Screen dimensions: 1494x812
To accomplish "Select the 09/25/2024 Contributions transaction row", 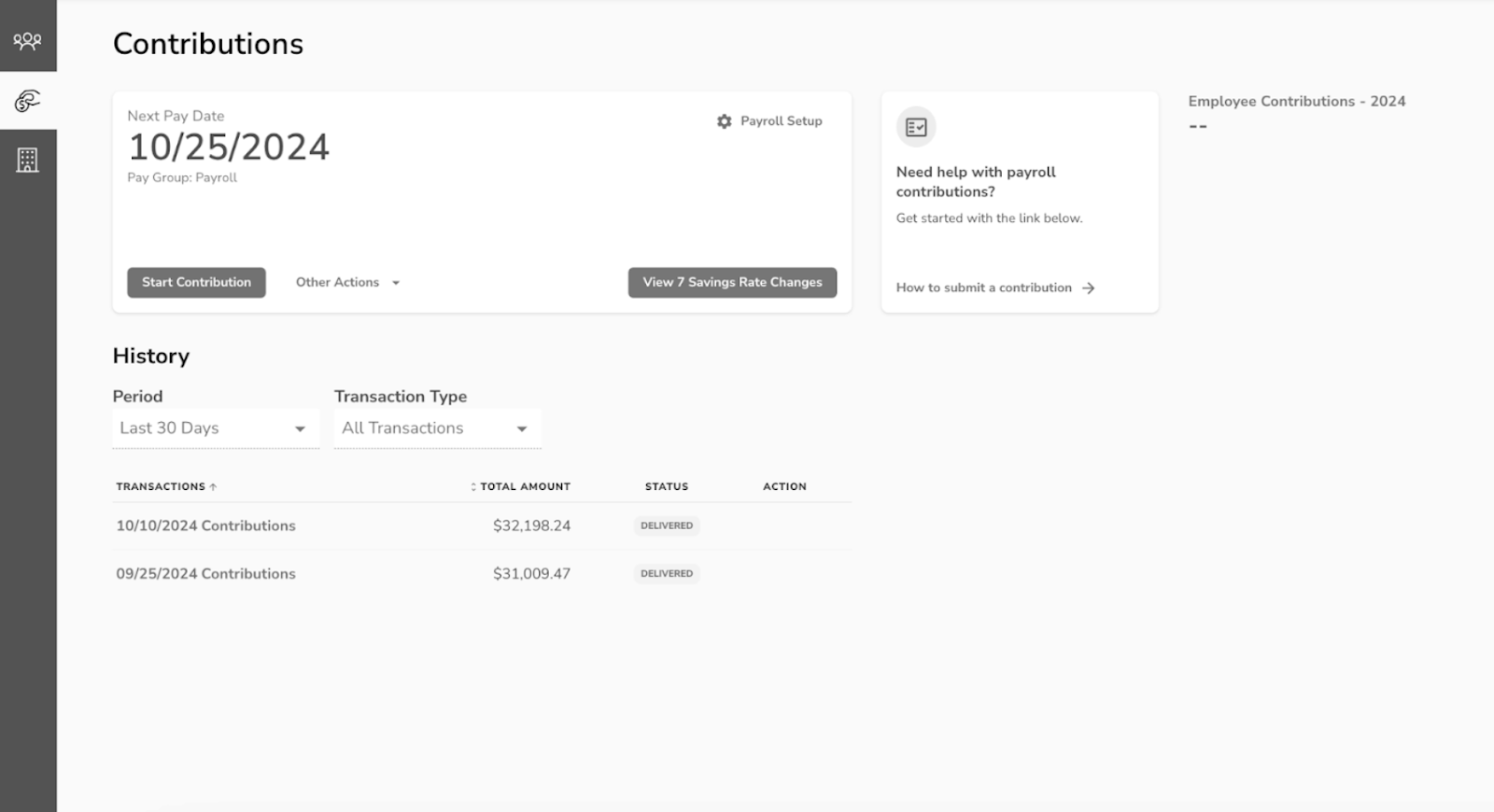I will 205,574.
